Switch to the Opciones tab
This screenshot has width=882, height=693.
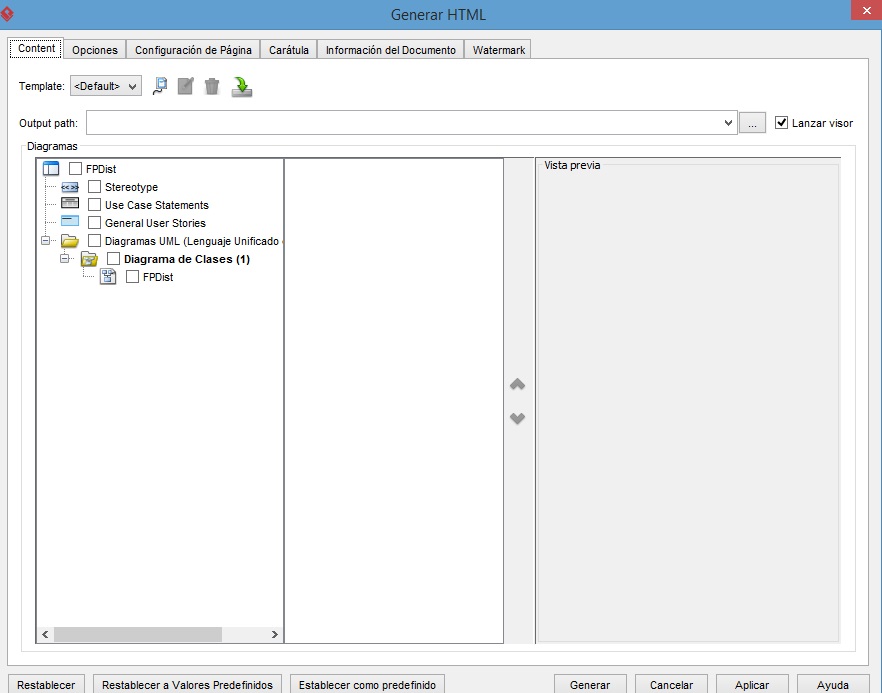coord(95,50)
